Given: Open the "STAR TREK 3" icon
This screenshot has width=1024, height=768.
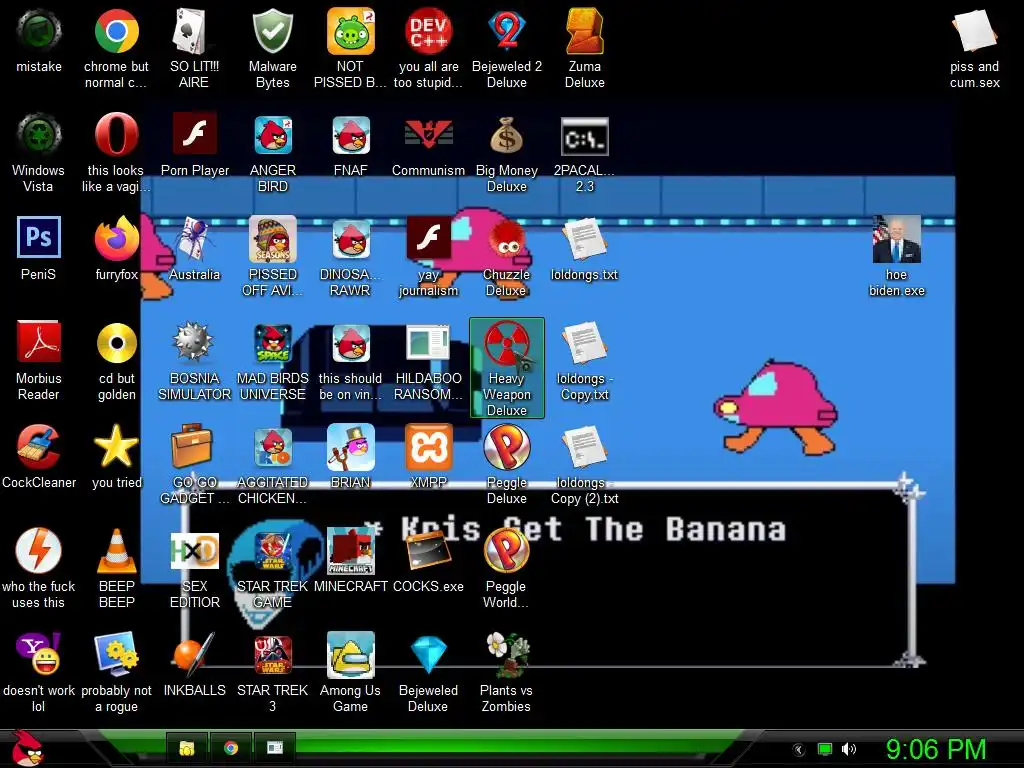Looking at the screenshot, I should 272,655.
